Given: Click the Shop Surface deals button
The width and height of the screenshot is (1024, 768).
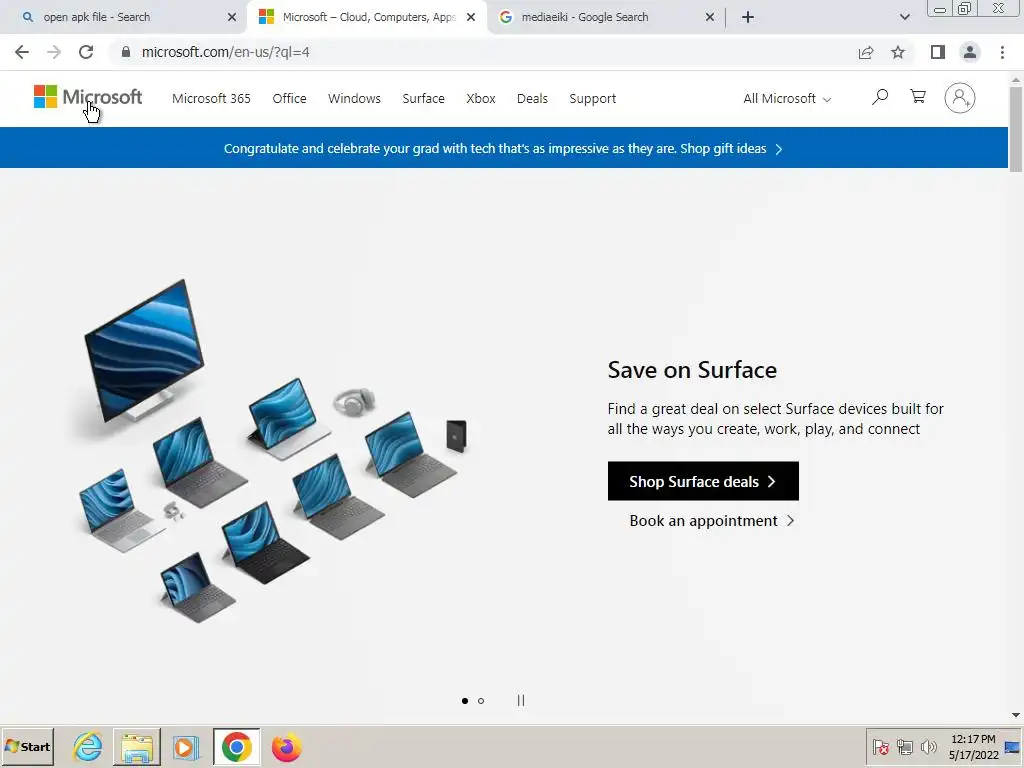Looking at the screenshot, I should point(703,481).
